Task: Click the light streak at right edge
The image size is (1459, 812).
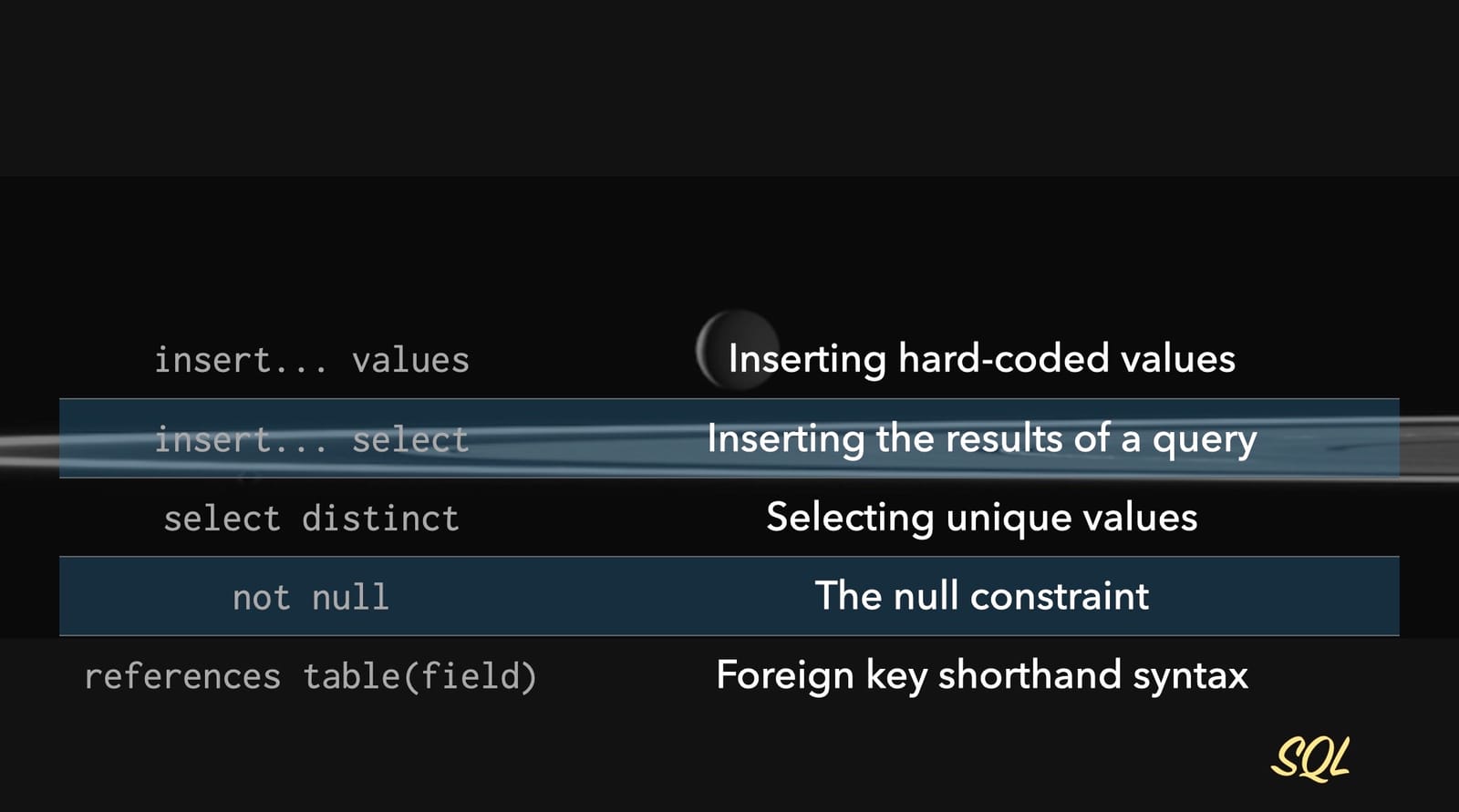Action: click(1432, 447)
